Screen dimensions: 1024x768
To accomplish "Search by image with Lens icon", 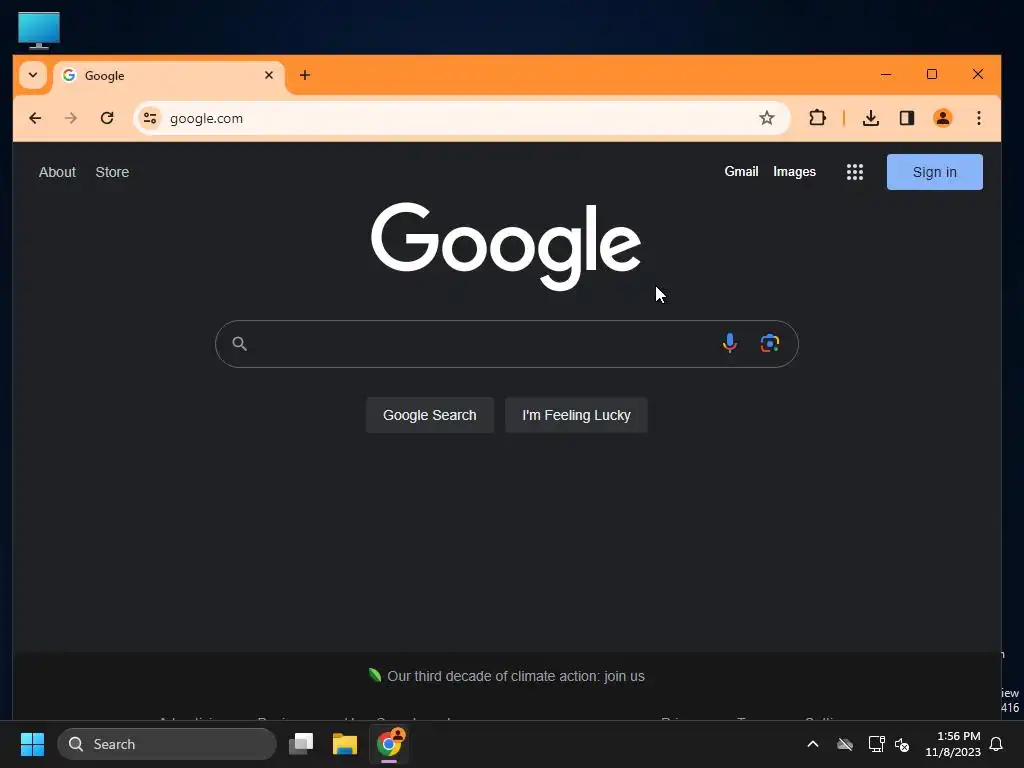I will point(770,343).
